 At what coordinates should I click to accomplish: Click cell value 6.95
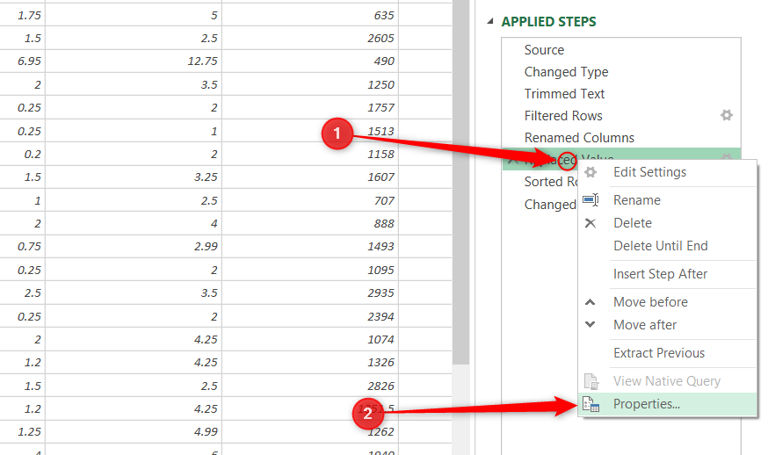pos(29,61)
